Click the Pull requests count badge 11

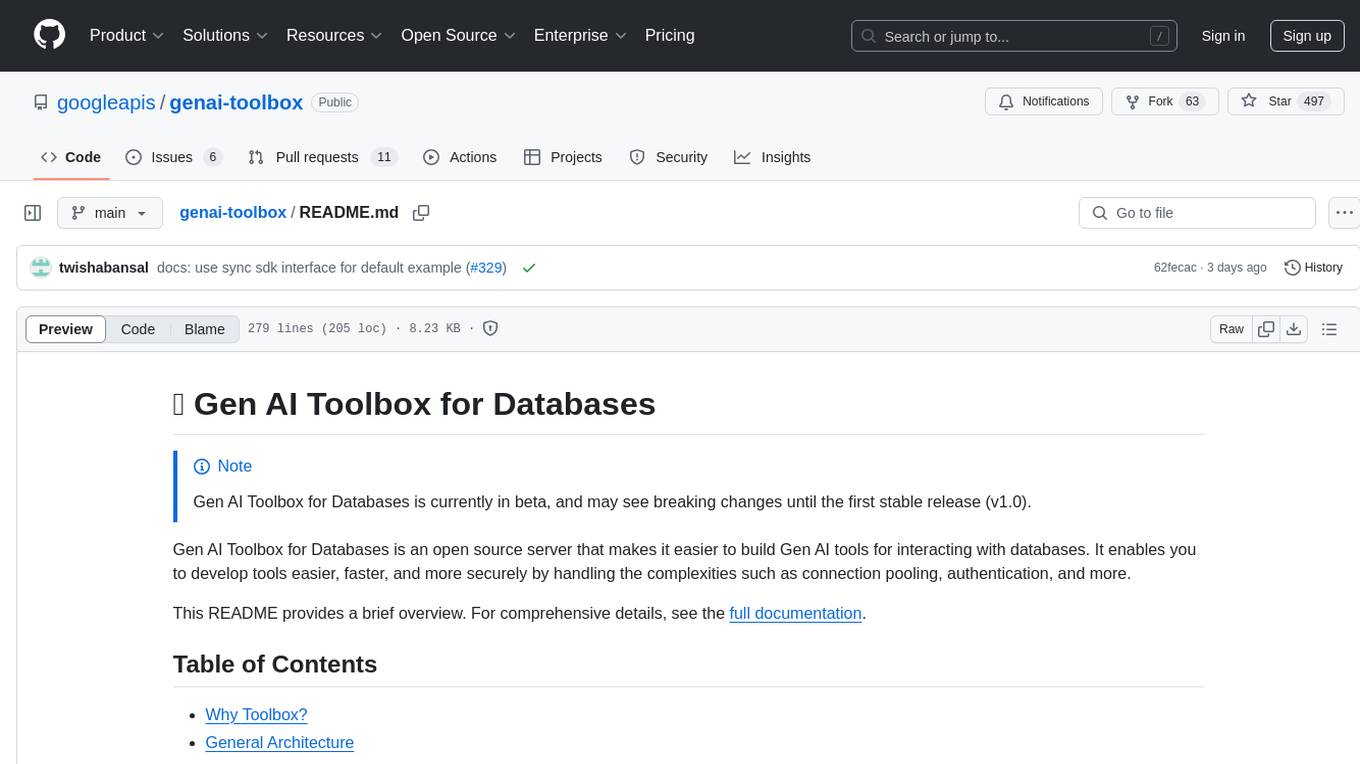pyautogui.click(x=384, y=157)
